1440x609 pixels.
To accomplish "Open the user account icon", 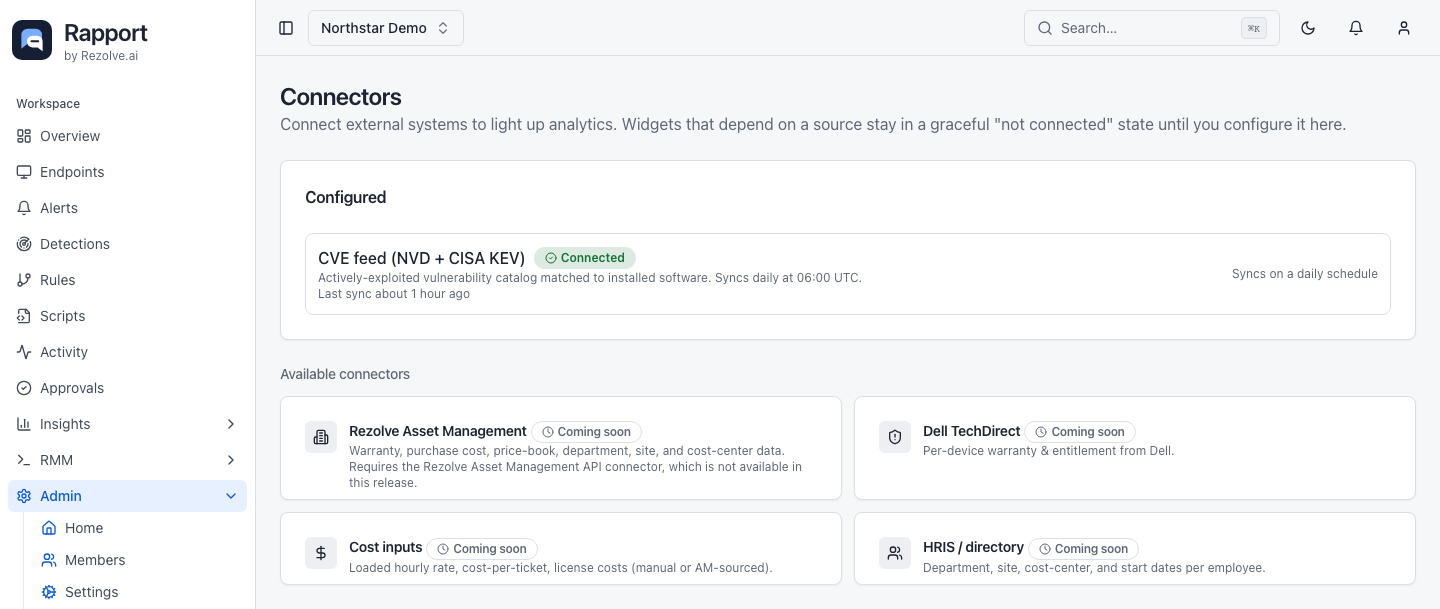I will click(1404, 28).
